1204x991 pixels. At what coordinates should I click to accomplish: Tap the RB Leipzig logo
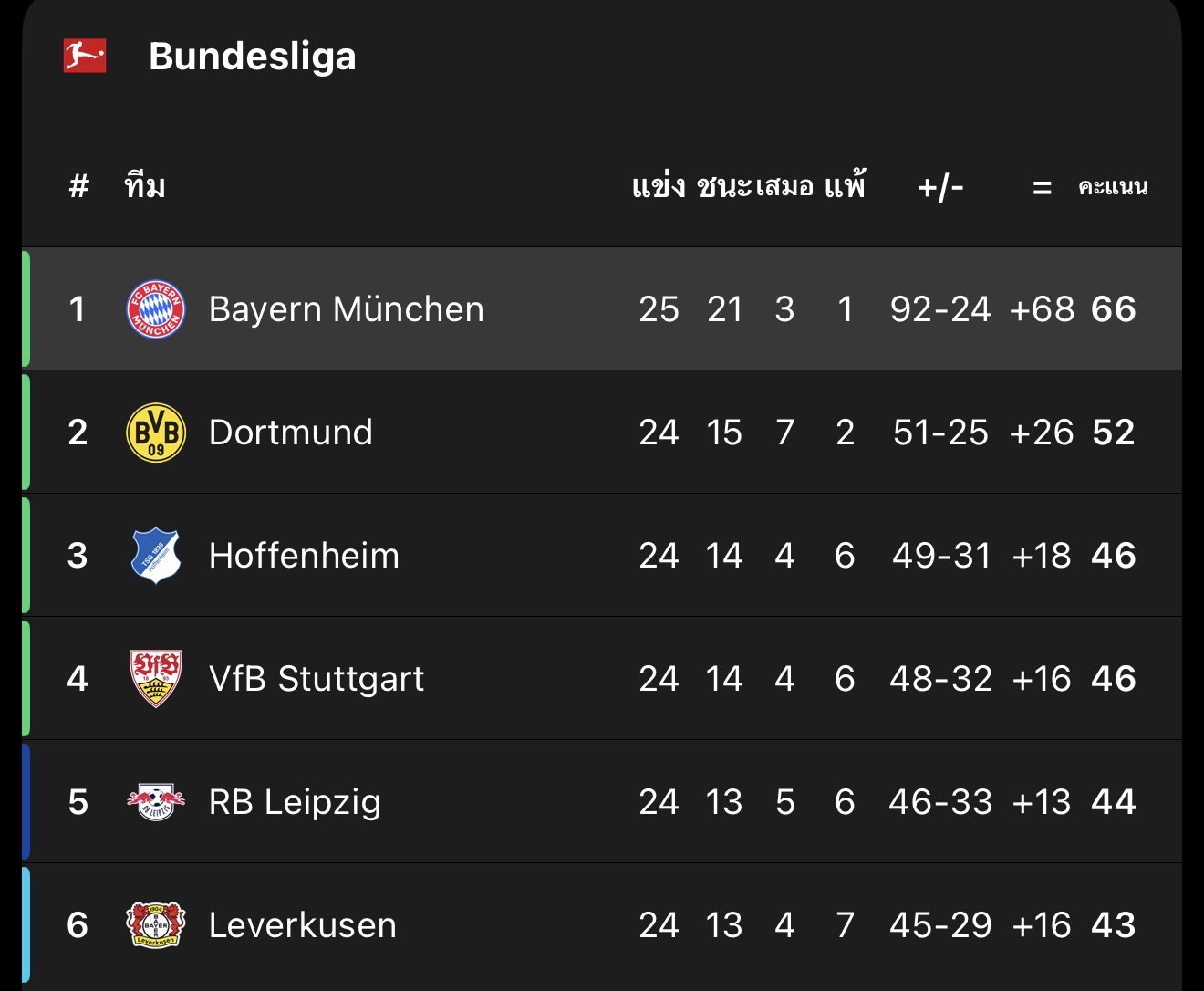[155, 802]
